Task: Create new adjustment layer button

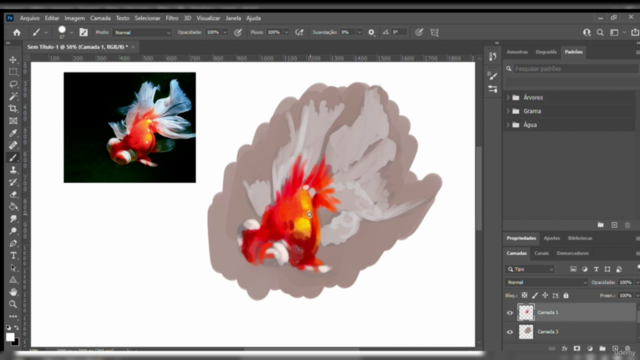Action: click(590, 349)
